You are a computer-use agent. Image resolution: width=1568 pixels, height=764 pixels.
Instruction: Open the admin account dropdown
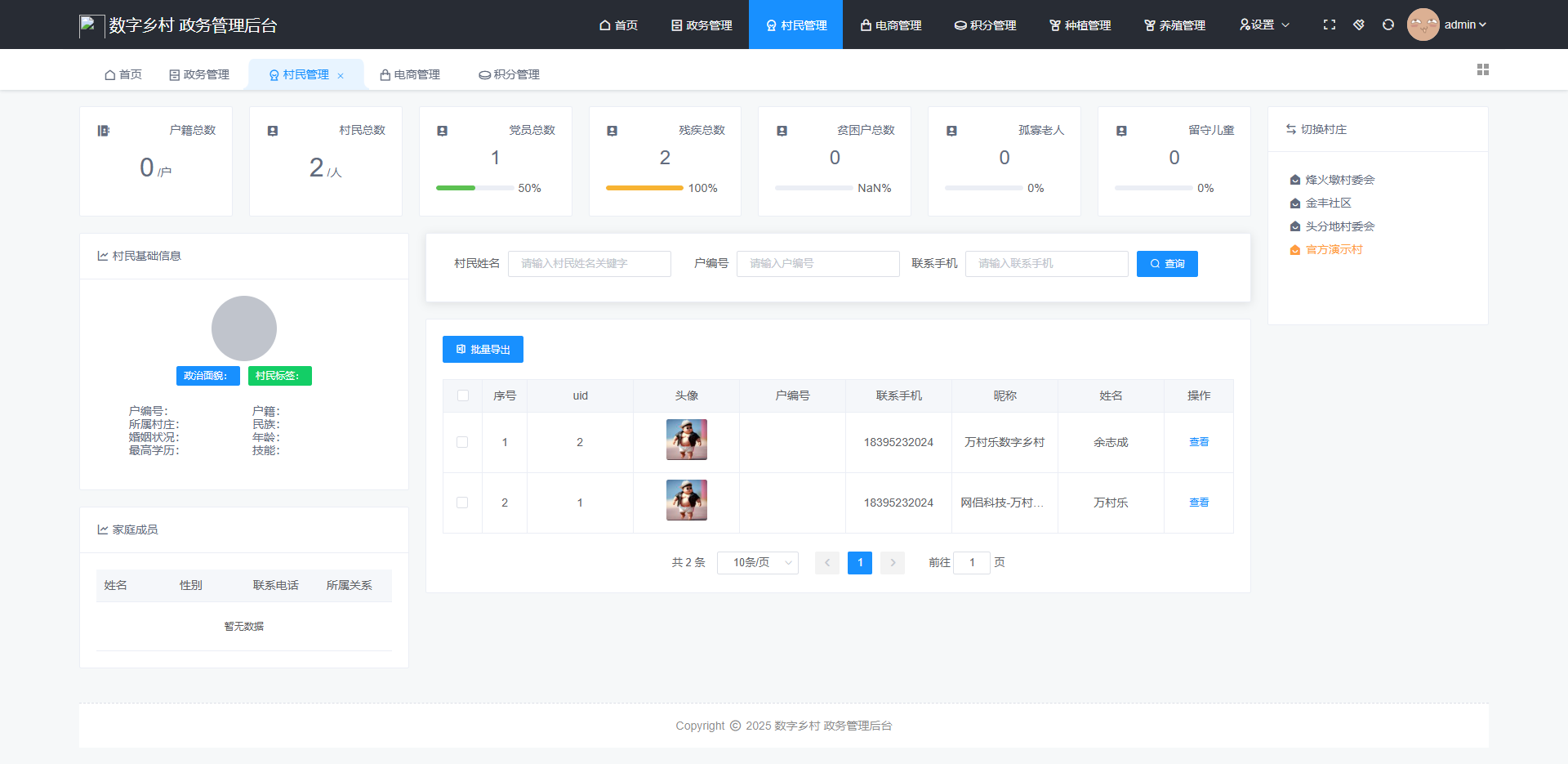[1461, 24]
